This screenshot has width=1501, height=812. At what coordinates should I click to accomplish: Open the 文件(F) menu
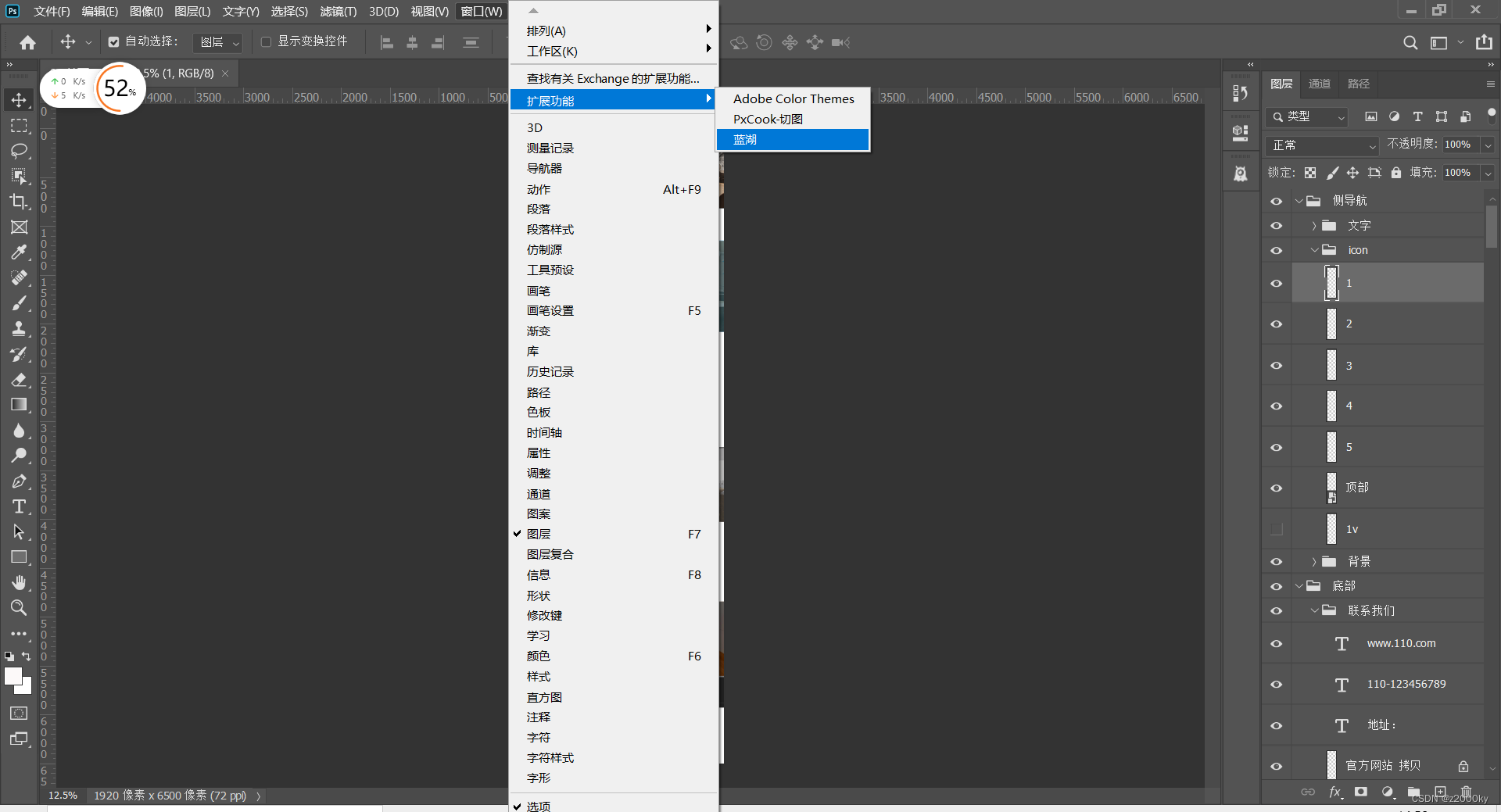52,11
